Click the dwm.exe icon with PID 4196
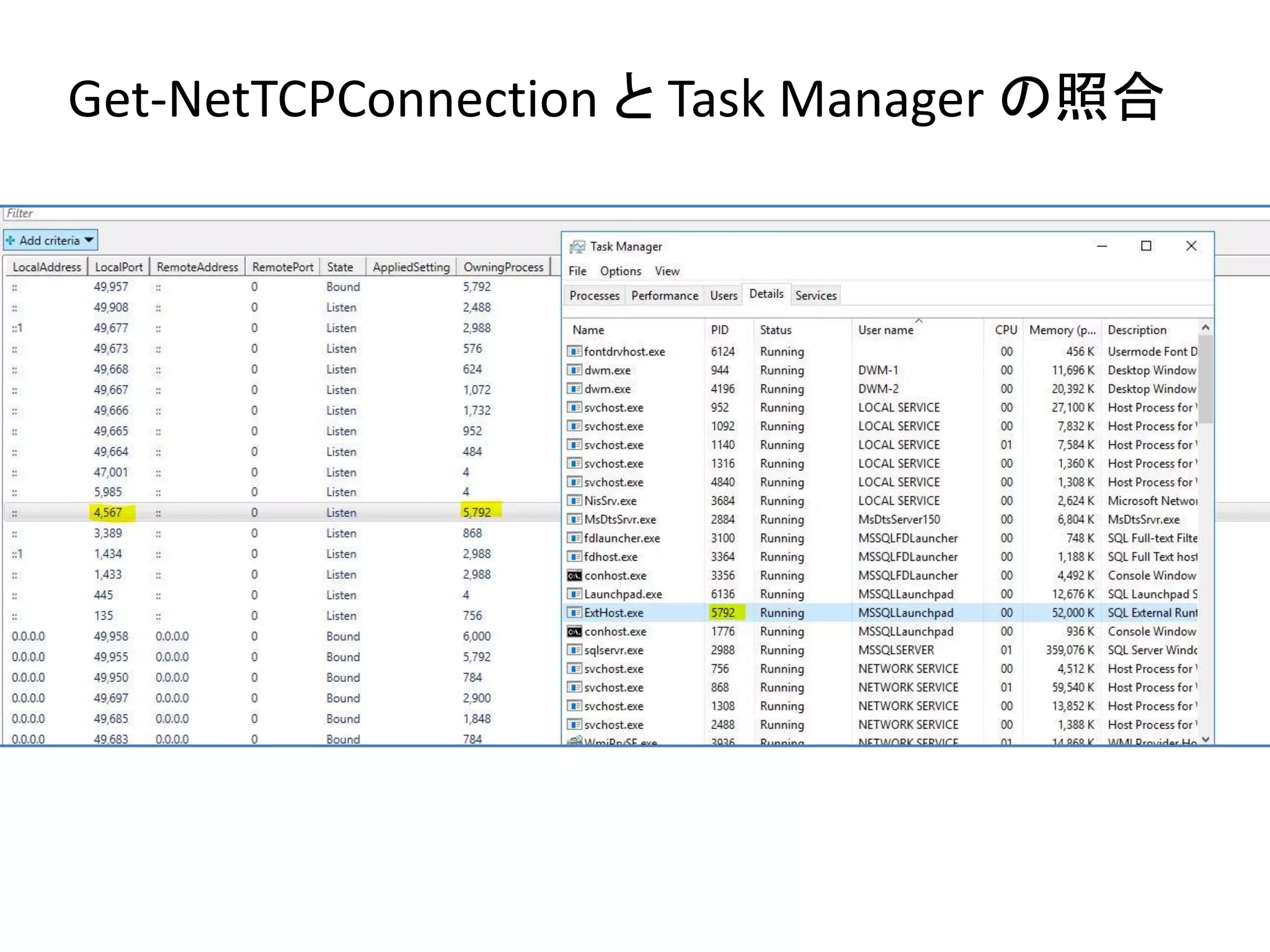This screenshot has width=1270, height=952. coord(574,389)
